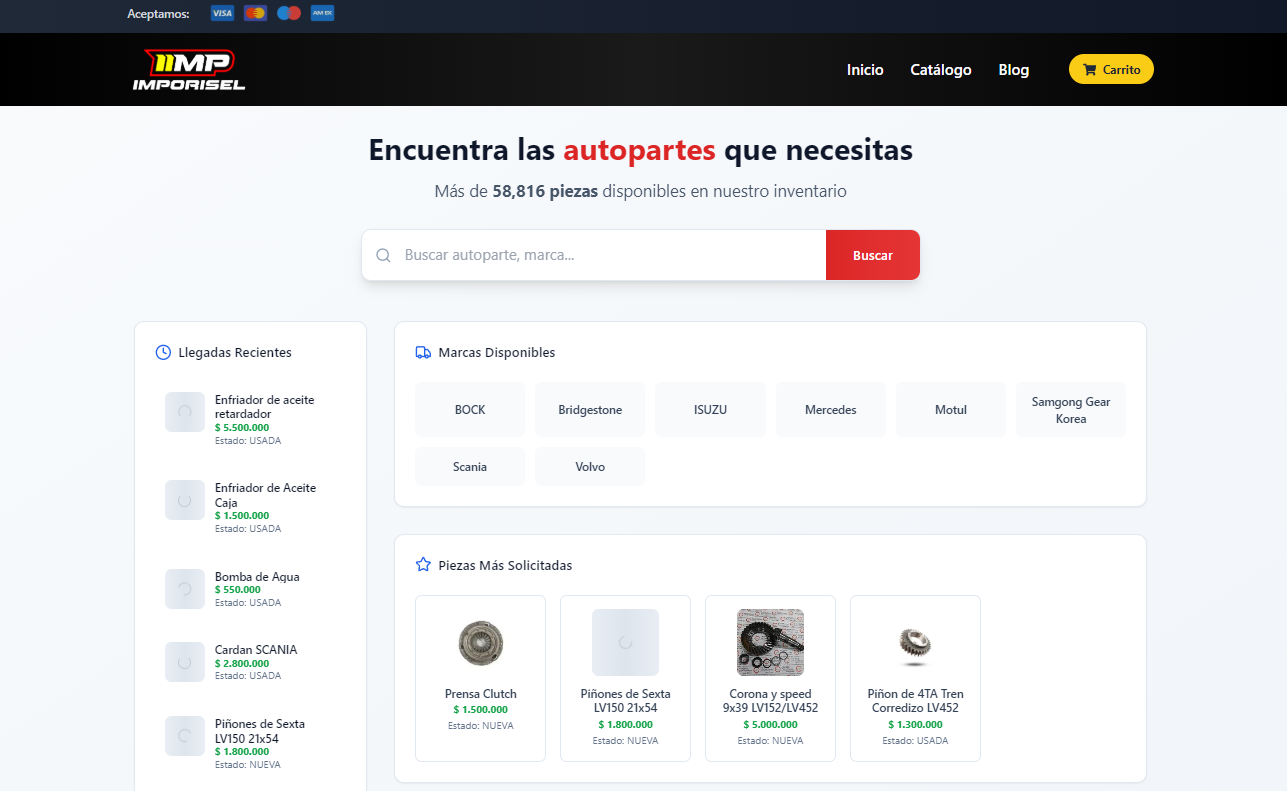Image resolution: width=1287 pixels, height=791 pixels.
Task: Click the American Express icon
Action: coord(322,13)
